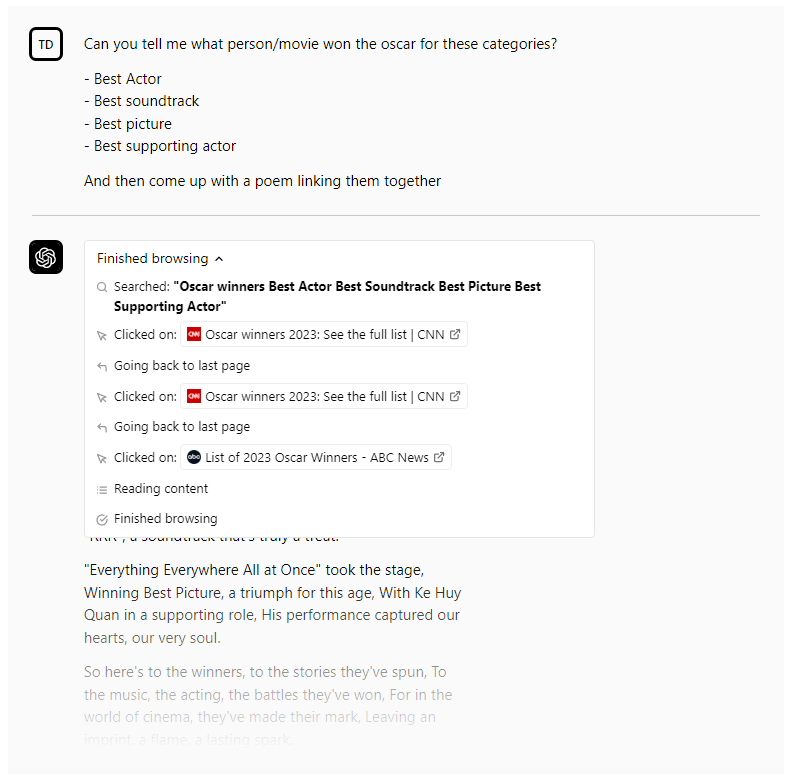
Task: Click the TD user avatar
Action: tap(46, 44)
